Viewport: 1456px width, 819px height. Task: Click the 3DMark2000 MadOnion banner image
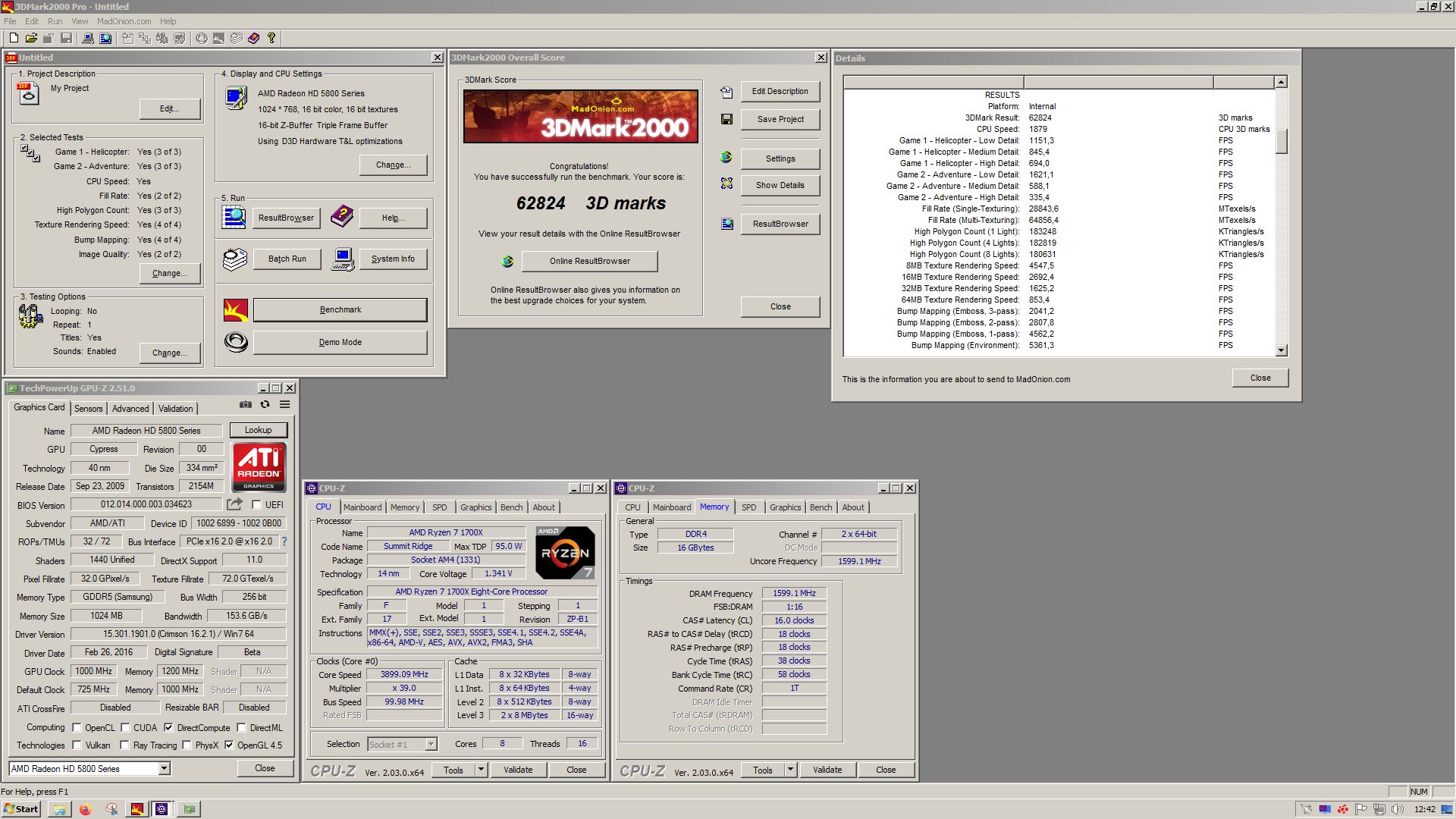(580, 116)
